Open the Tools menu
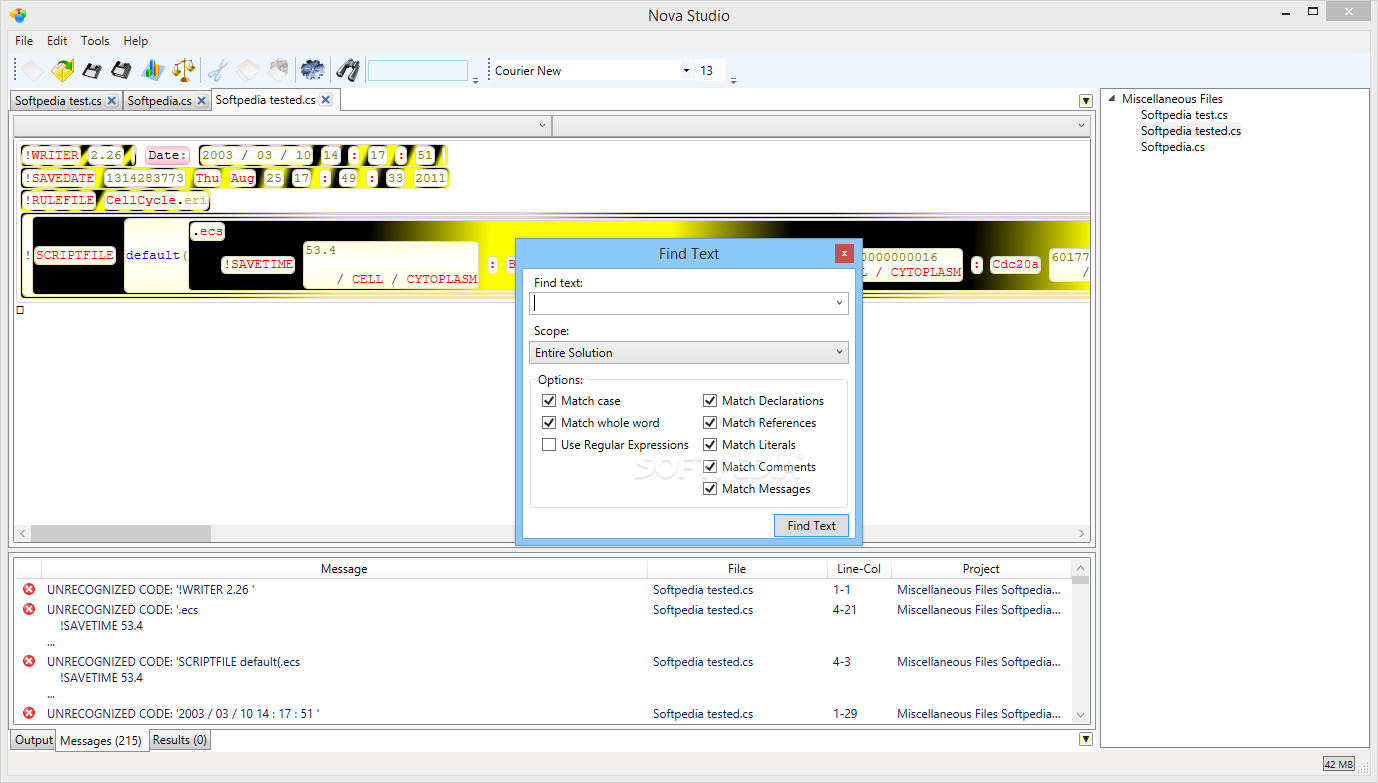Image resolution: width=1378 pixels, height=783 pixels. click(x=95, y=41)
